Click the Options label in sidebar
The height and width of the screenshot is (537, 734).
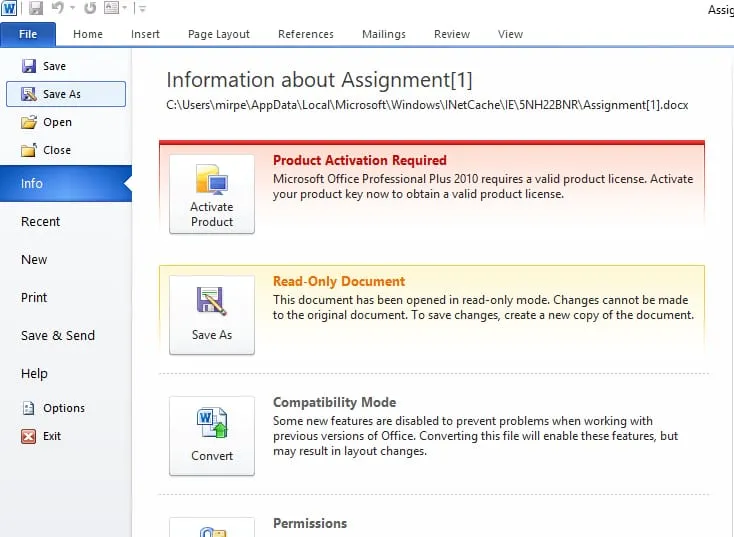pyautogui.click(x=64, y=408)
